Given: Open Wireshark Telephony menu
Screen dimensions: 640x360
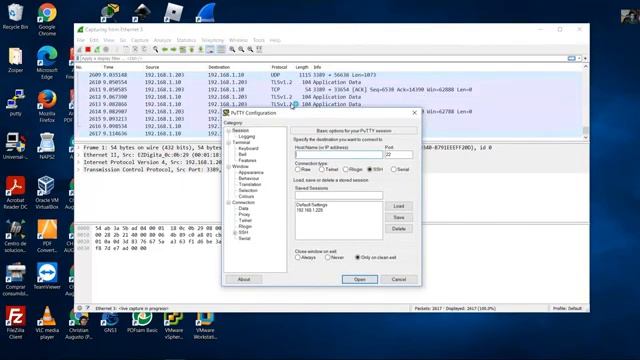Looking at the screenshot, I should point(213,40).
